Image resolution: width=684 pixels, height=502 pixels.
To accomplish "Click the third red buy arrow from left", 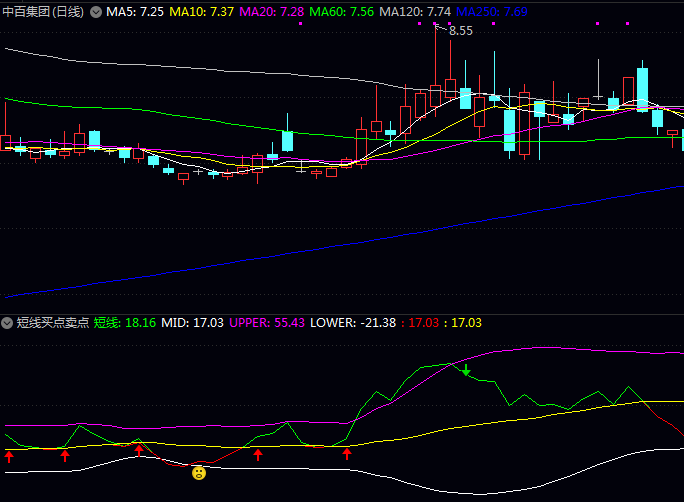I will (139, 451).
